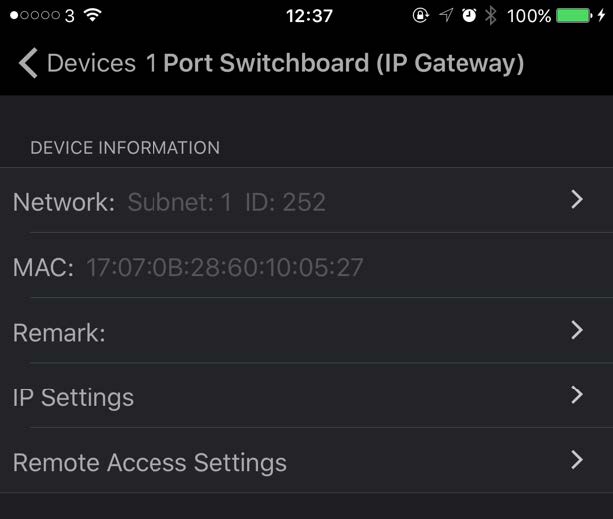Tap the charging lightning bolt icon
The width and height of the screenshot is (613, 519).
pyautogui.click(x=601, y=16)
